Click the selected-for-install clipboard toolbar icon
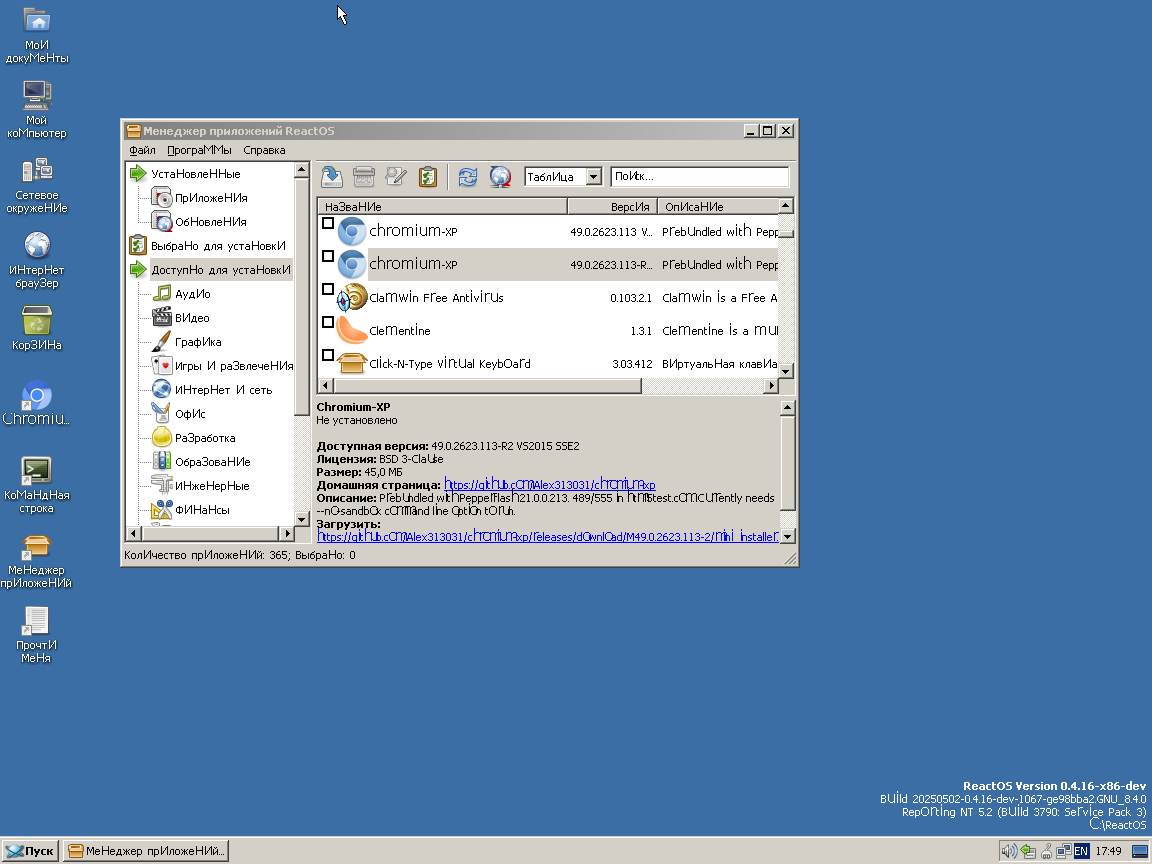Screen dimensions: 1152x864 (428, 176)
